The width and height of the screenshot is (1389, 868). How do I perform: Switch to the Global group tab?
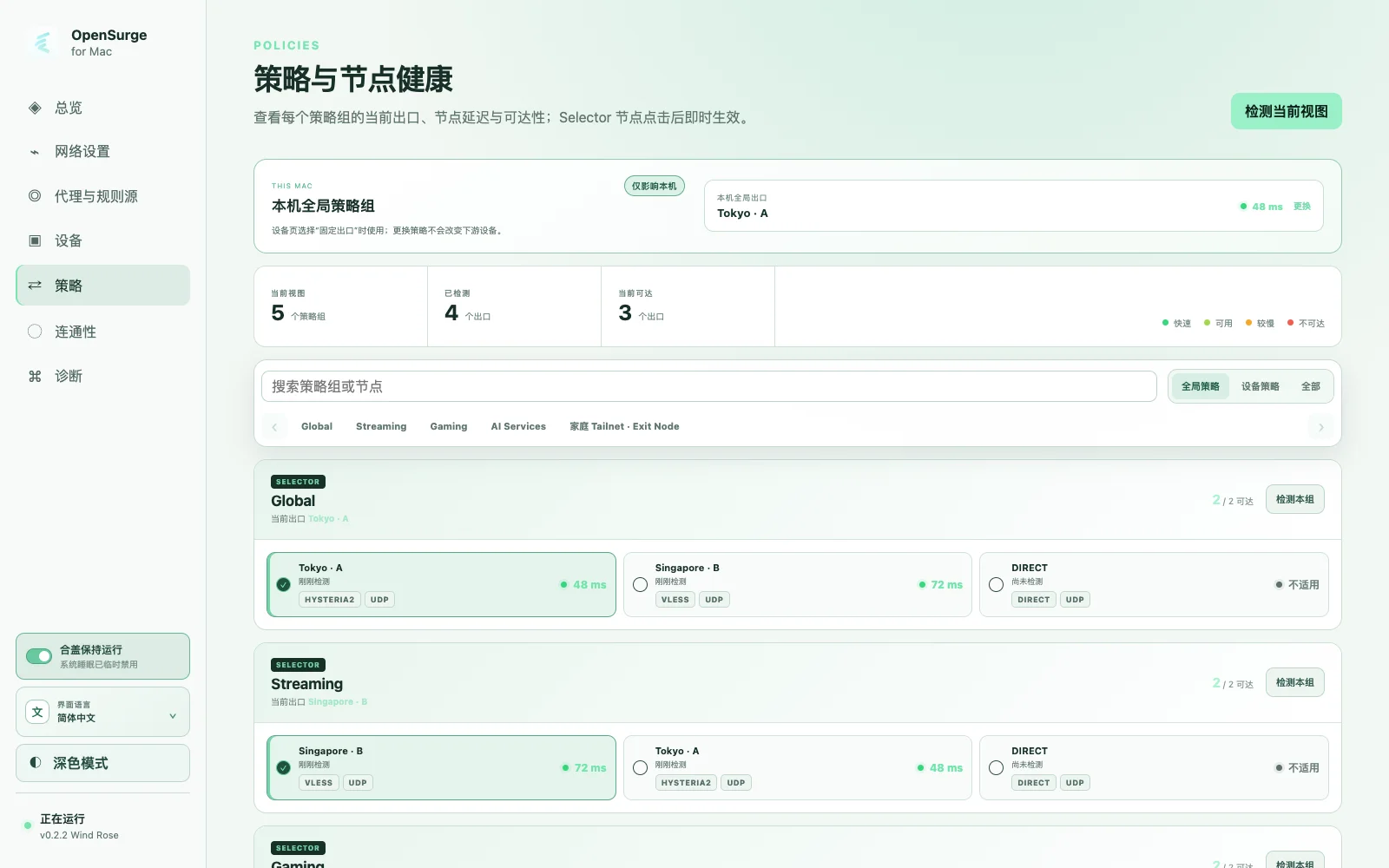[317, 426]
